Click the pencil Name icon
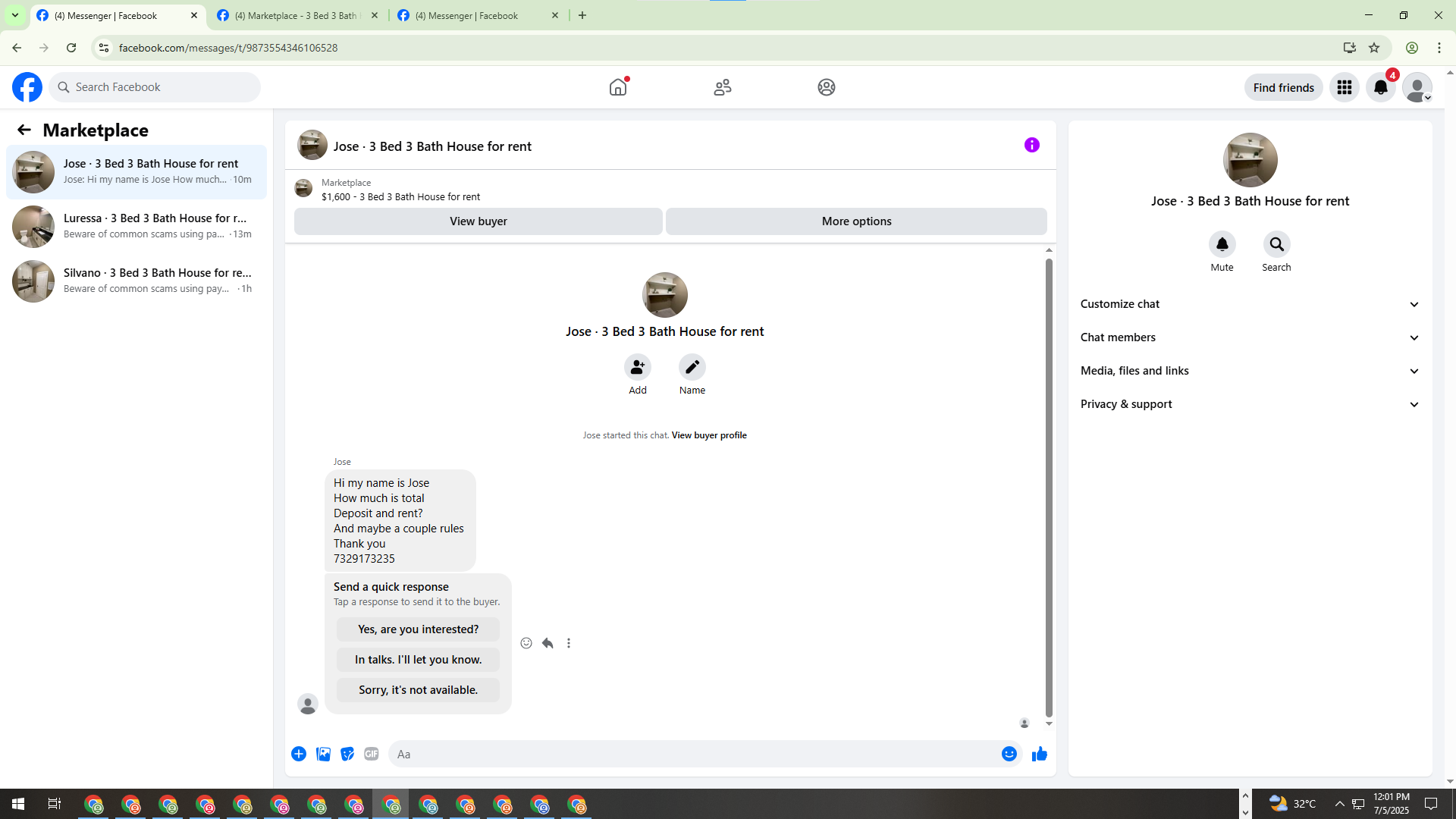This screenshot has height=819, width=1456. pyautogui.click(x=692, y=367)
